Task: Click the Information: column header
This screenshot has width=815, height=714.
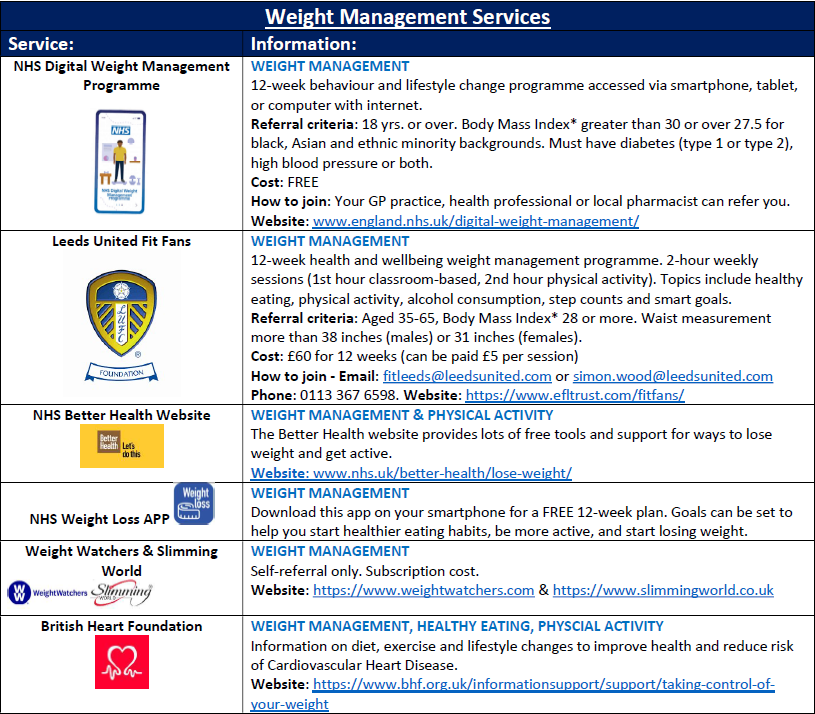Action: [304, 44]
